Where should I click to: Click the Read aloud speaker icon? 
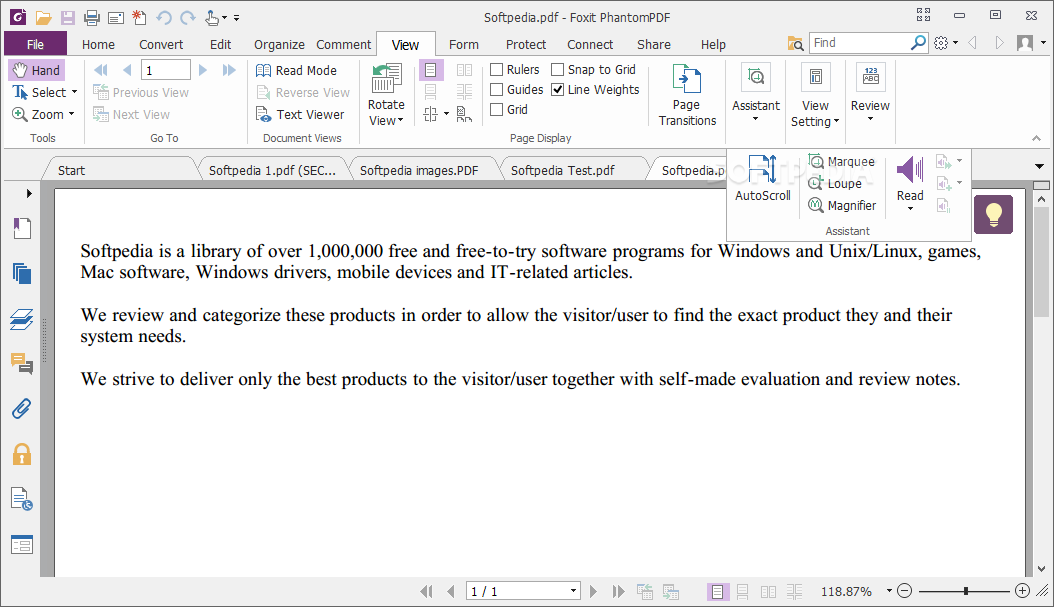coord(910,169)
